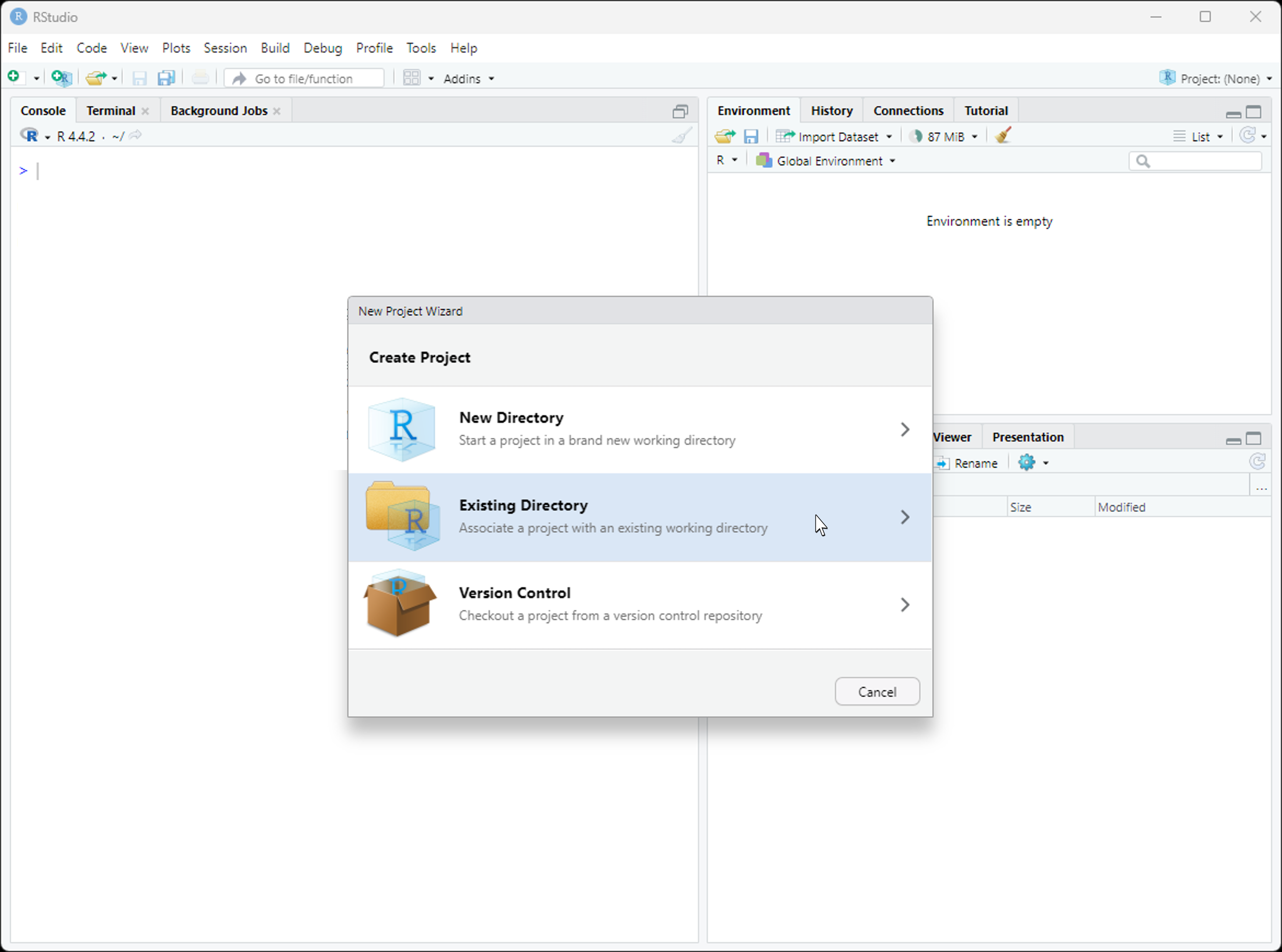The height and width of the screenshot is (952, 1282).
Task: Expand the Existing Directory option chevron
Action: coord(905,517)
